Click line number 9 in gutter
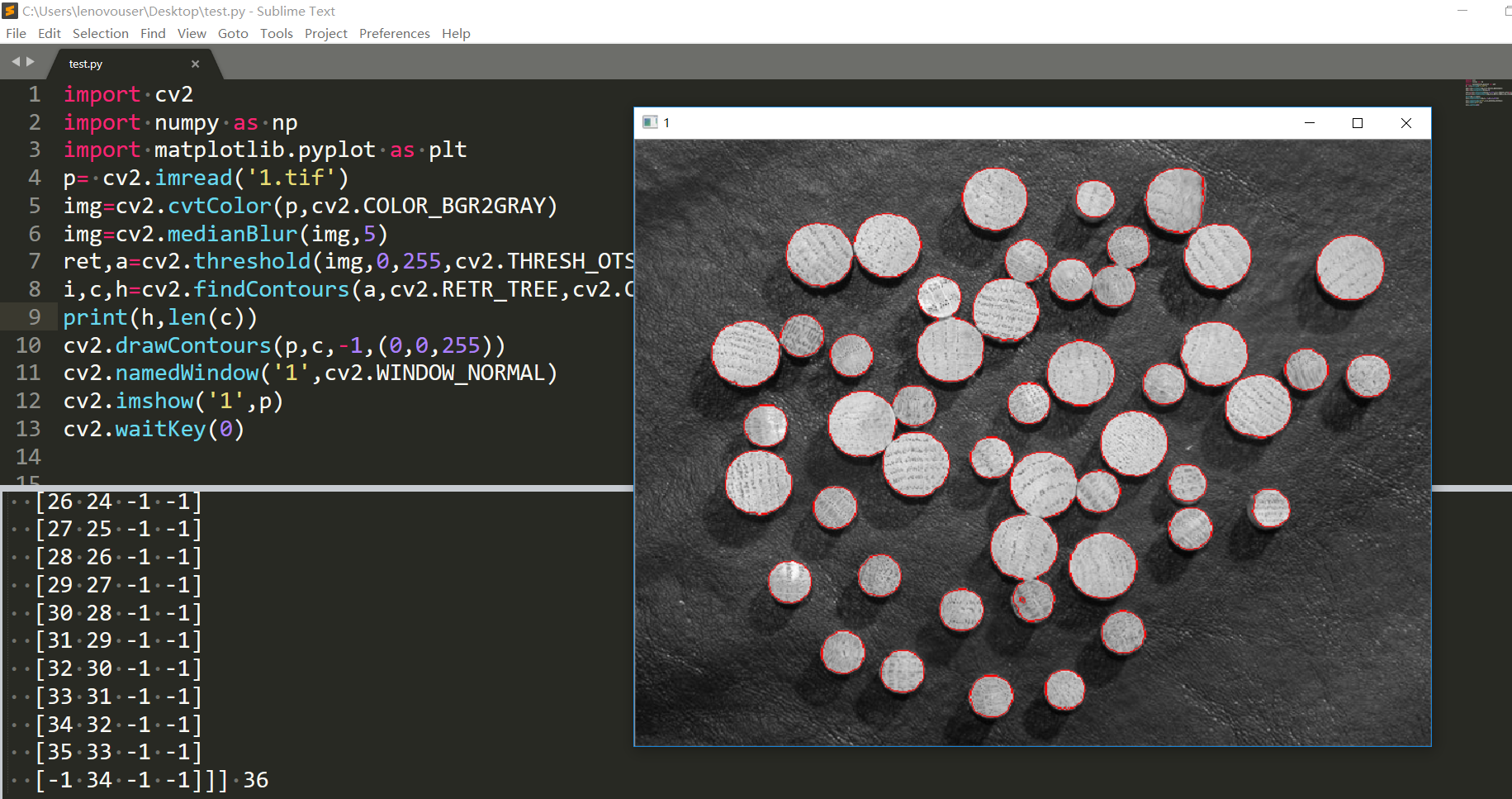 pos(34,317)
